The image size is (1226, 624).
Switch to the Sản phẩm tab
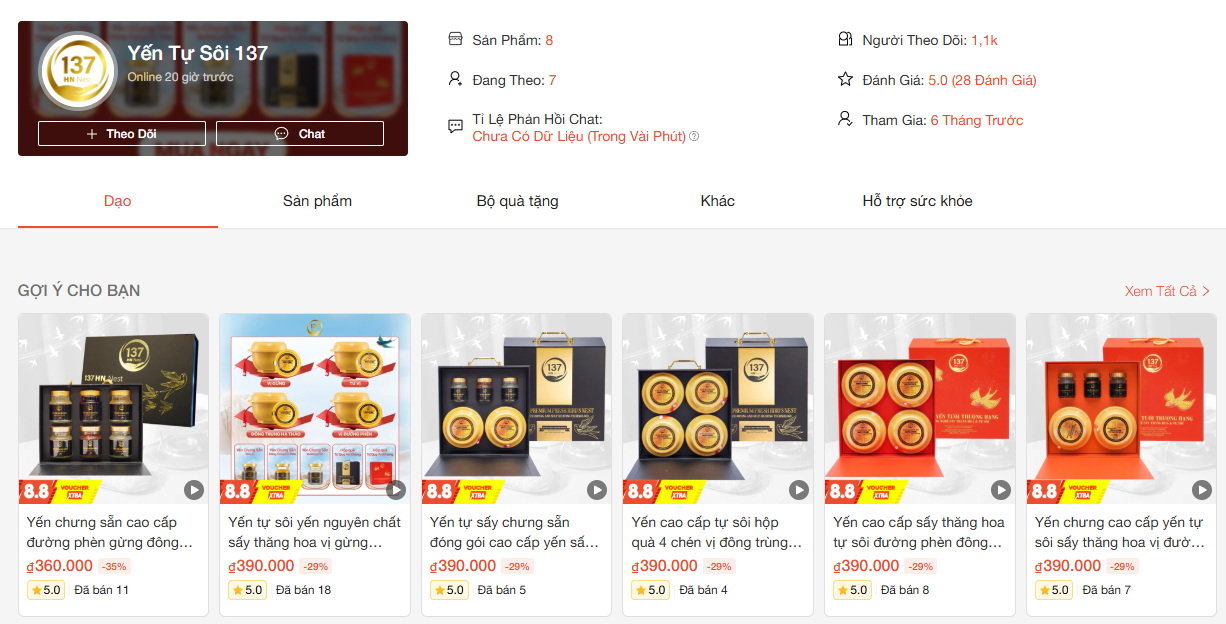(x=317, y=201)
